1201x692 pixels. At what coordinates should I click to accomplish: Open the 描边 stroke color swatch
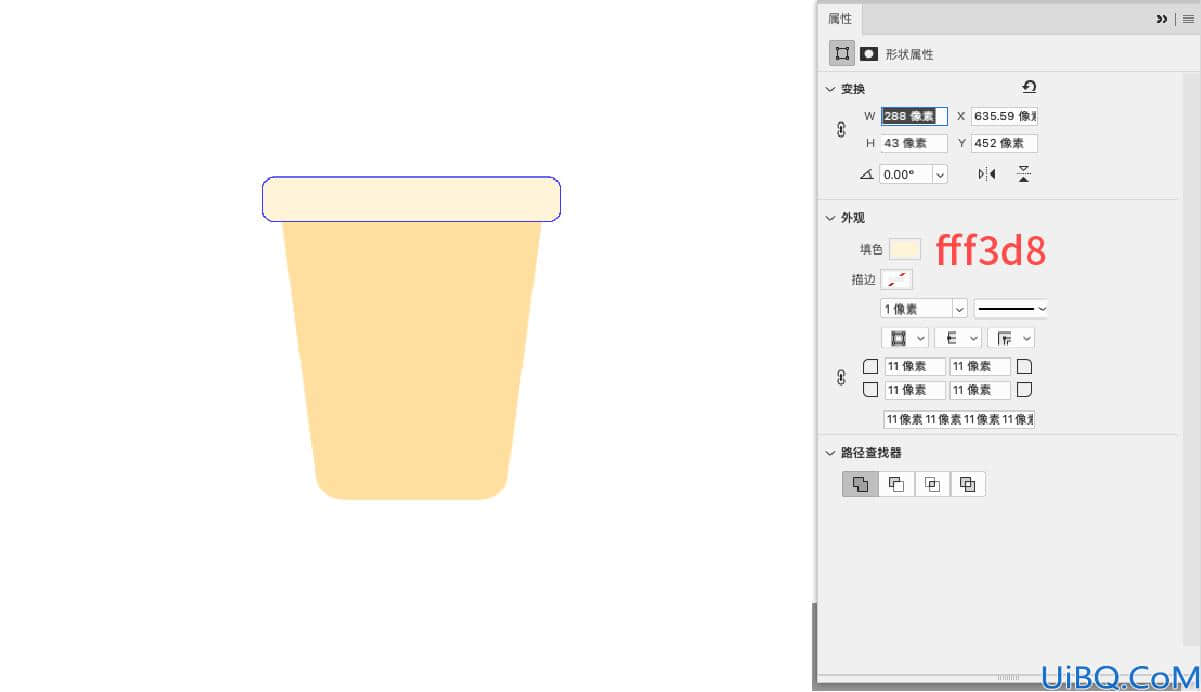tap(897, 280)
